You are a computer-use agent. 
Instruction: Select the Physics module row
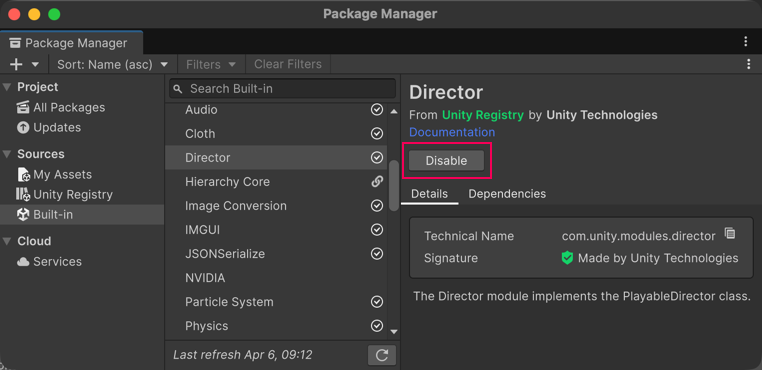(x=276, y=326)
